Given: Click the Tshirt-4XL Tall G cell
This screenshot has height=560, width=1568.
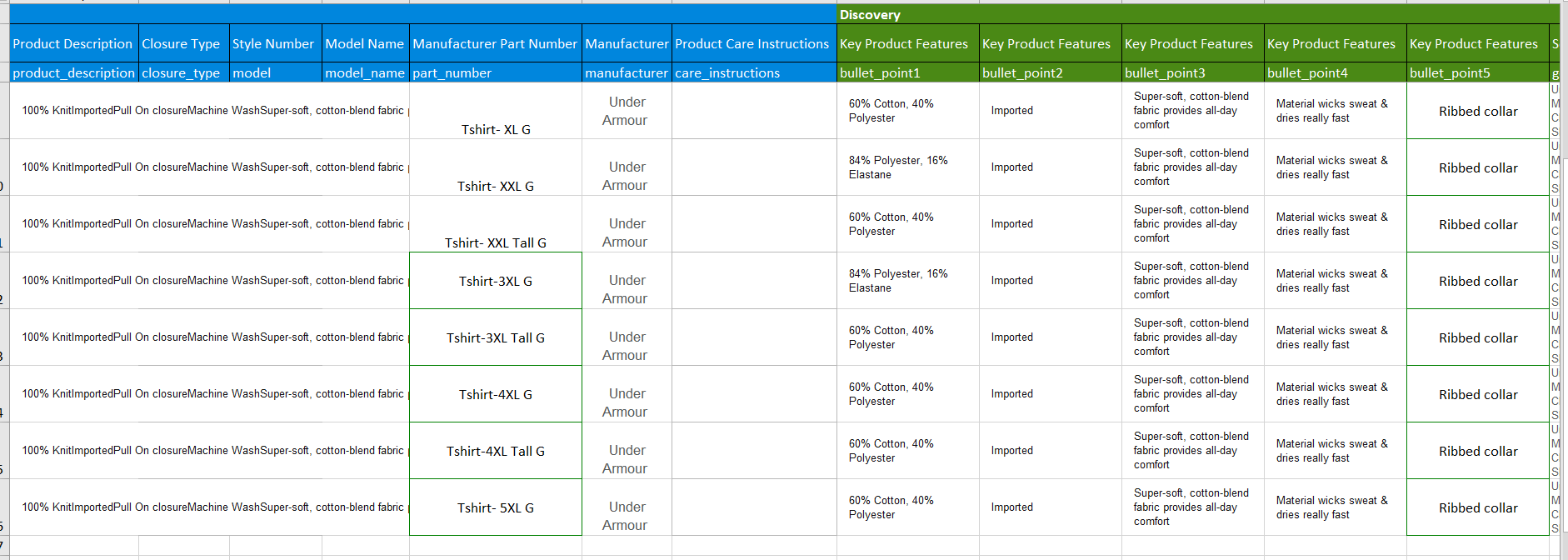Looking at the screenshot, I should (496, 451).
